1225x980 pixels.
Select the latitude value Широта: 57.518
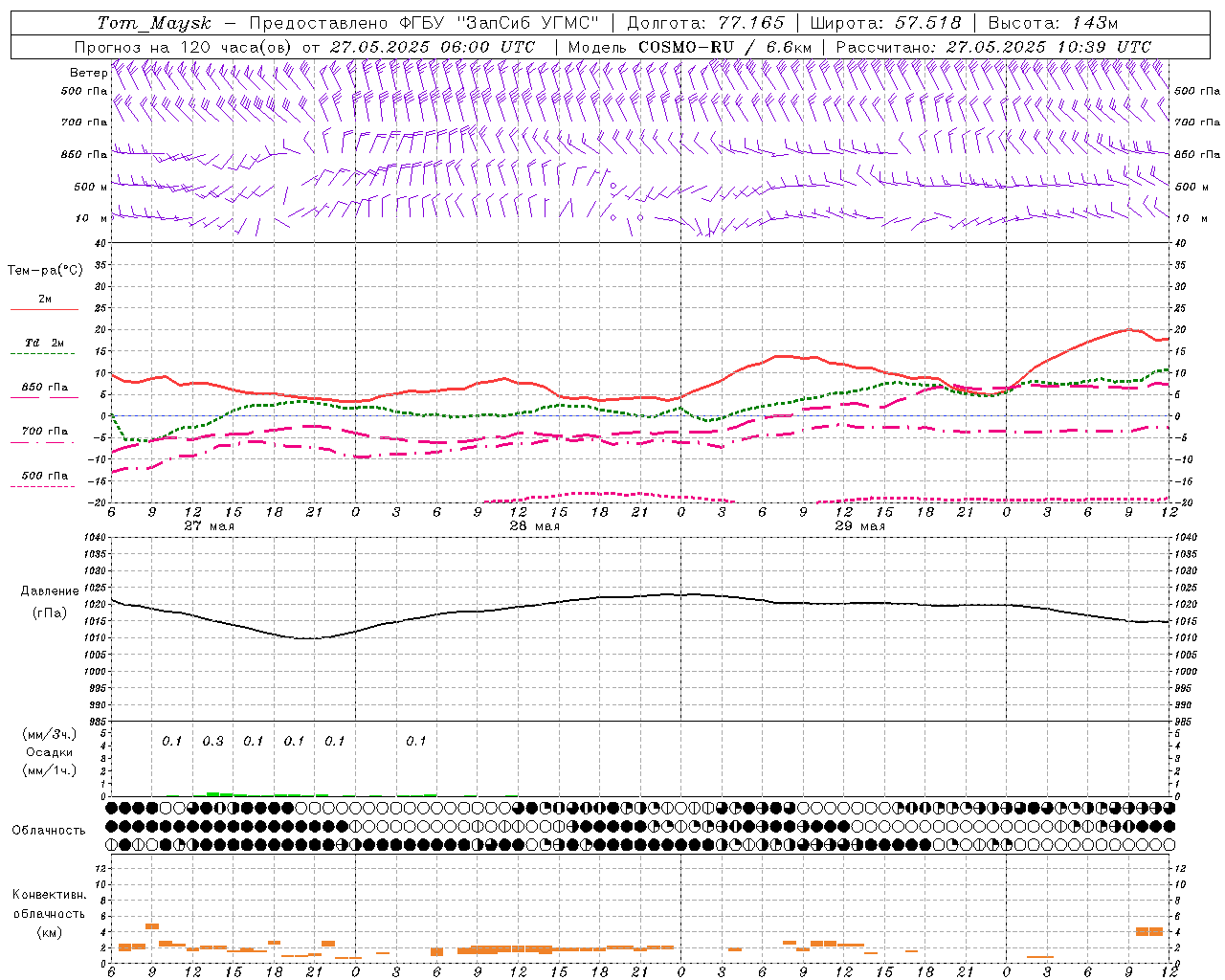[x=885, y=23]
